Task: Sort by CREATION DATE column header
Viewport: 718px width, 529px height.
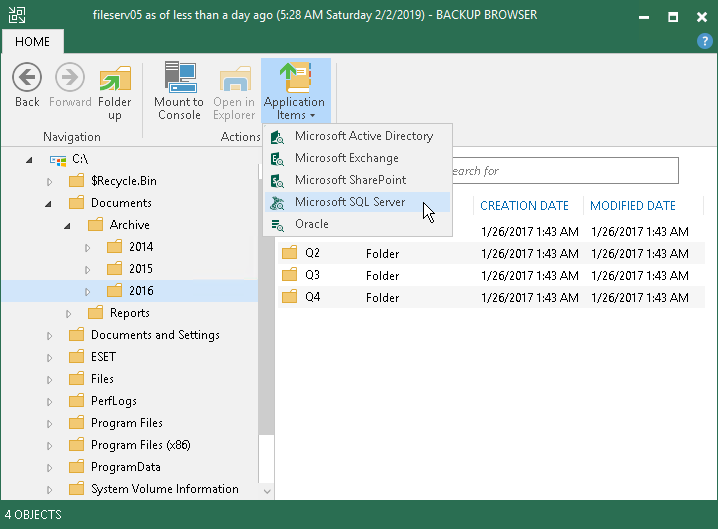Action: pyautogui.click(x=524, y=206)
